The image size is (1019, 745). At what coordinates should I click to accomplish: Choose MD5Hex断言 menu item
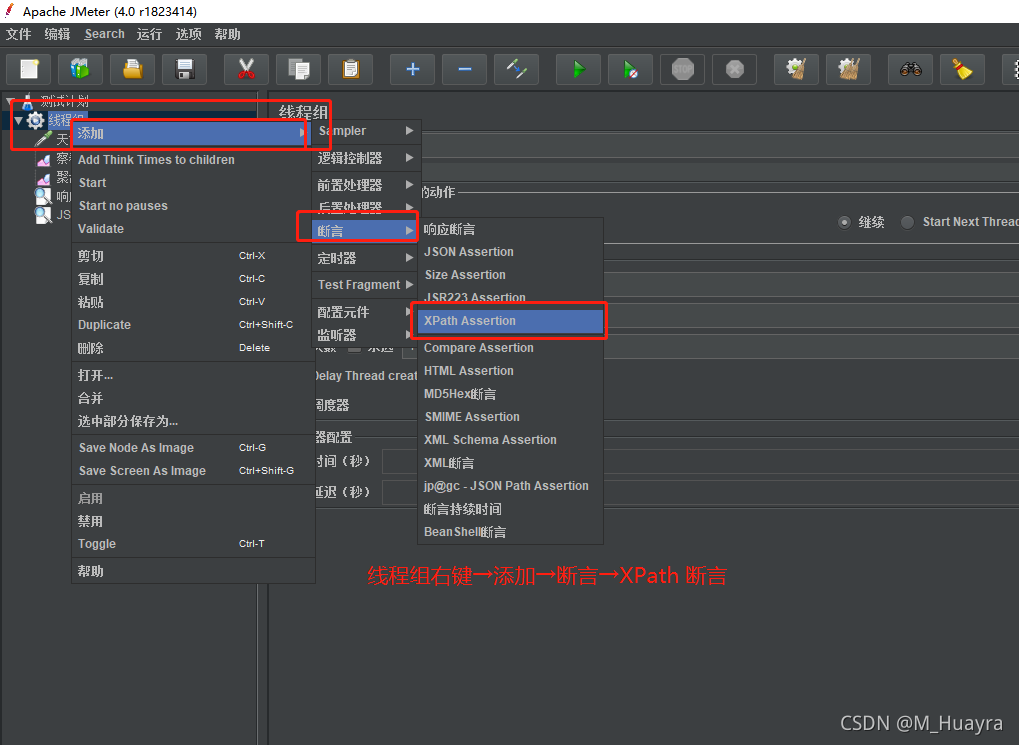click(x=510, y=394)
